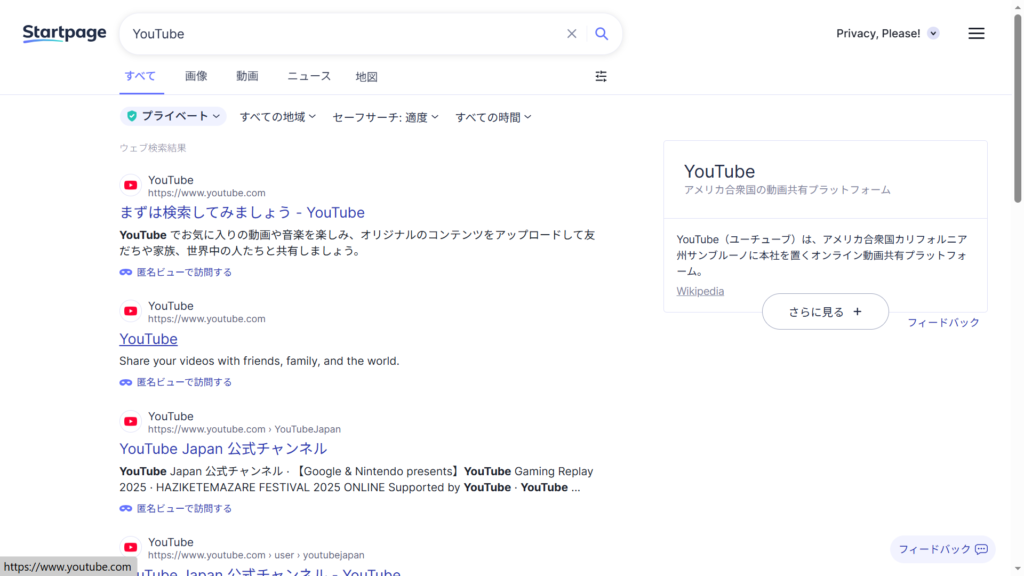
Task: Click the さらに見る + button
Action: 825,312
